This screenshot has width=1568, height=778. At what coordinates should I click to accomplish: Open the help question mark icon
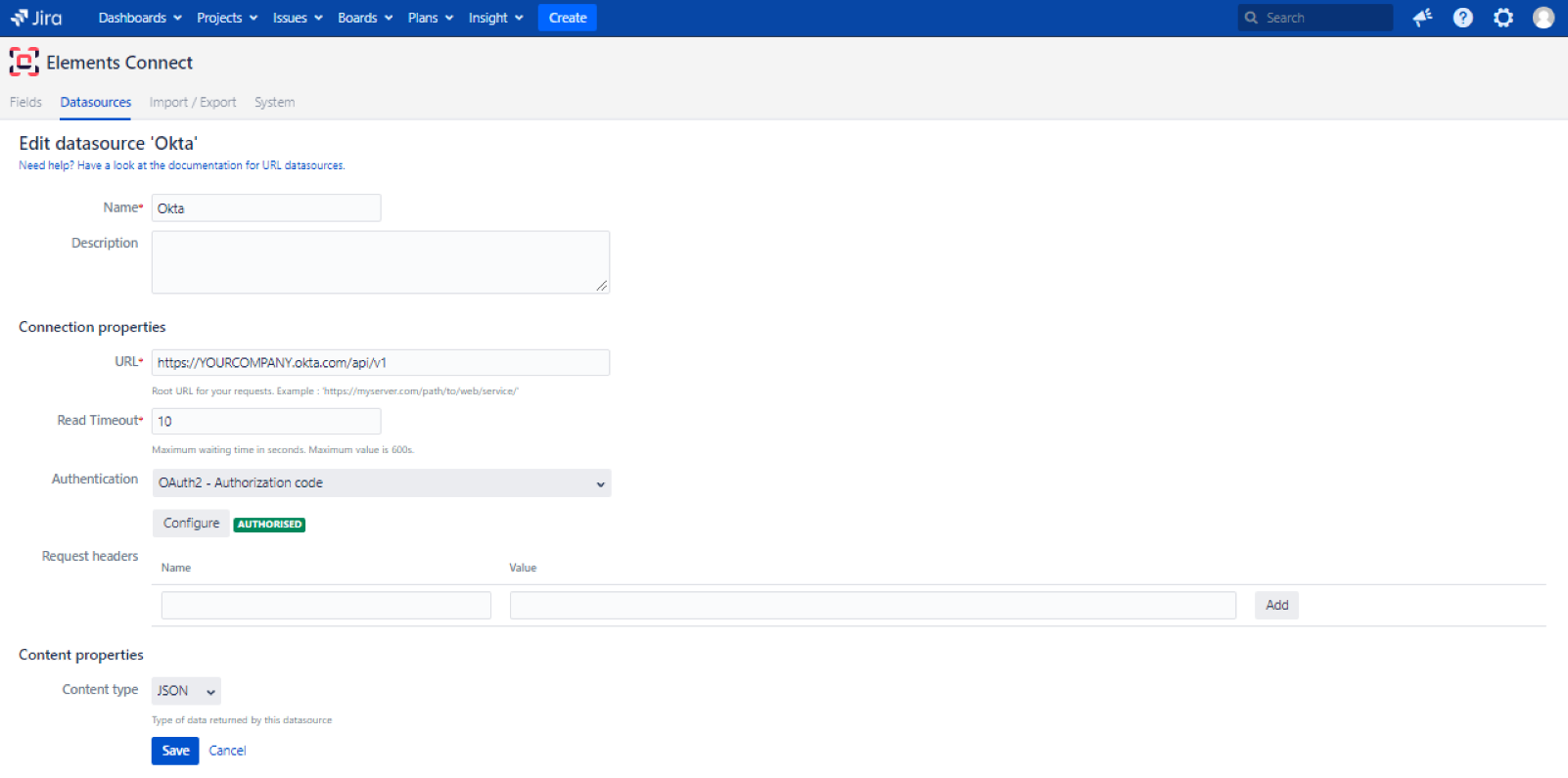click(1462, 18)
